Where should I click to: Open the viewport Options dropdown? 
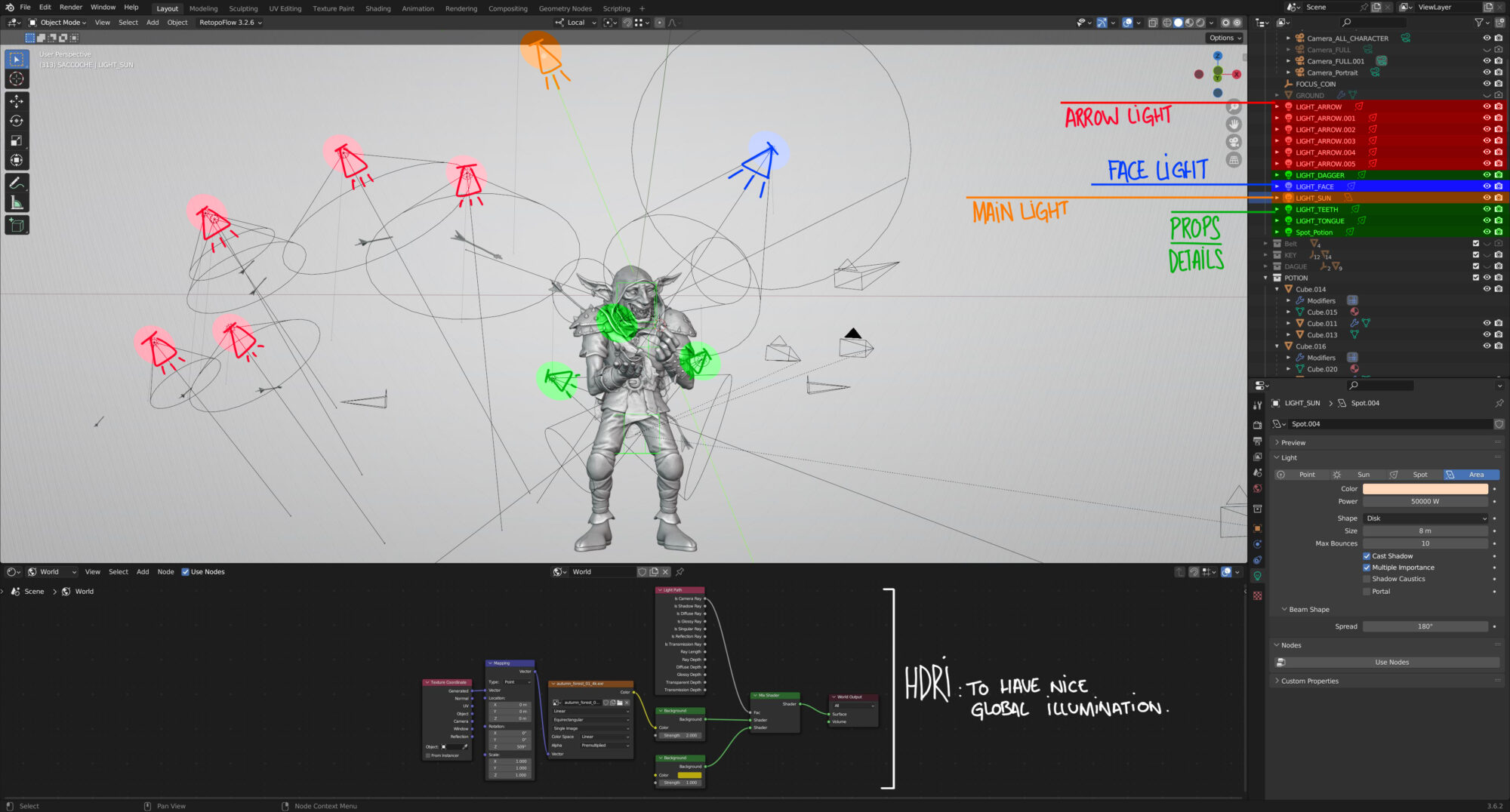(1225, 38)
